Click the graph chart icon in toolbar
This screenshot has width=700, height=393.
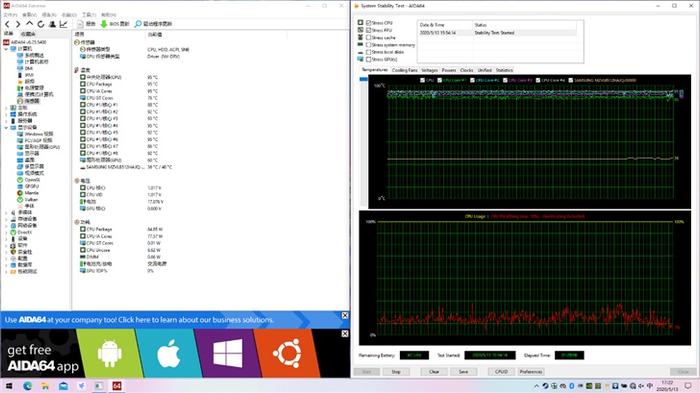63,24
